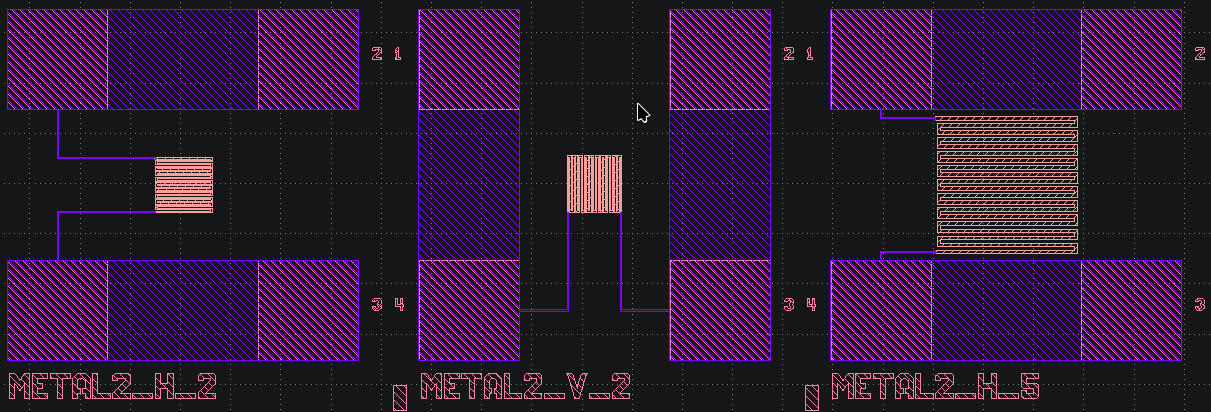Select small hatched marker left of METAL2_V_2 label
The height and width of the screenshot is (412, 1211).
pyautogui.click(x=400, y=397)
